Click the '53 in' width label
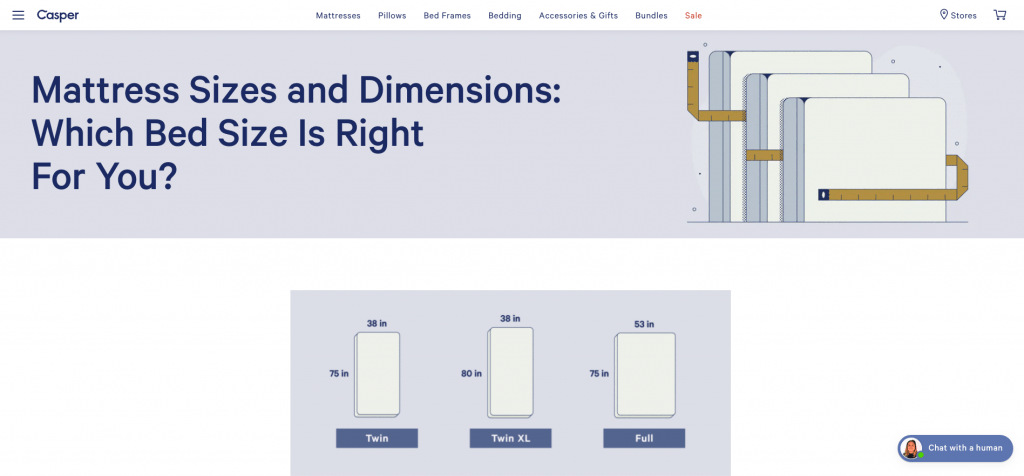Viewport: 1024px width, 476px height. click(x=644, y=325)
